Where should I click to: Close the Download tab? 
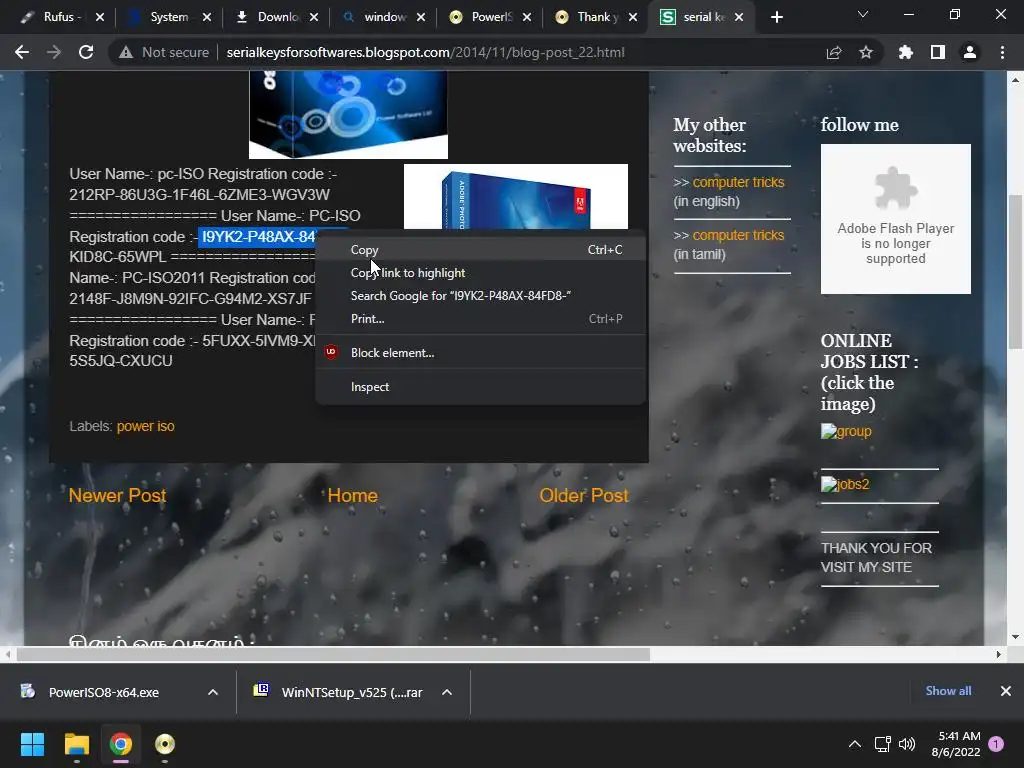pyautogui.click(x=314, y=18)
